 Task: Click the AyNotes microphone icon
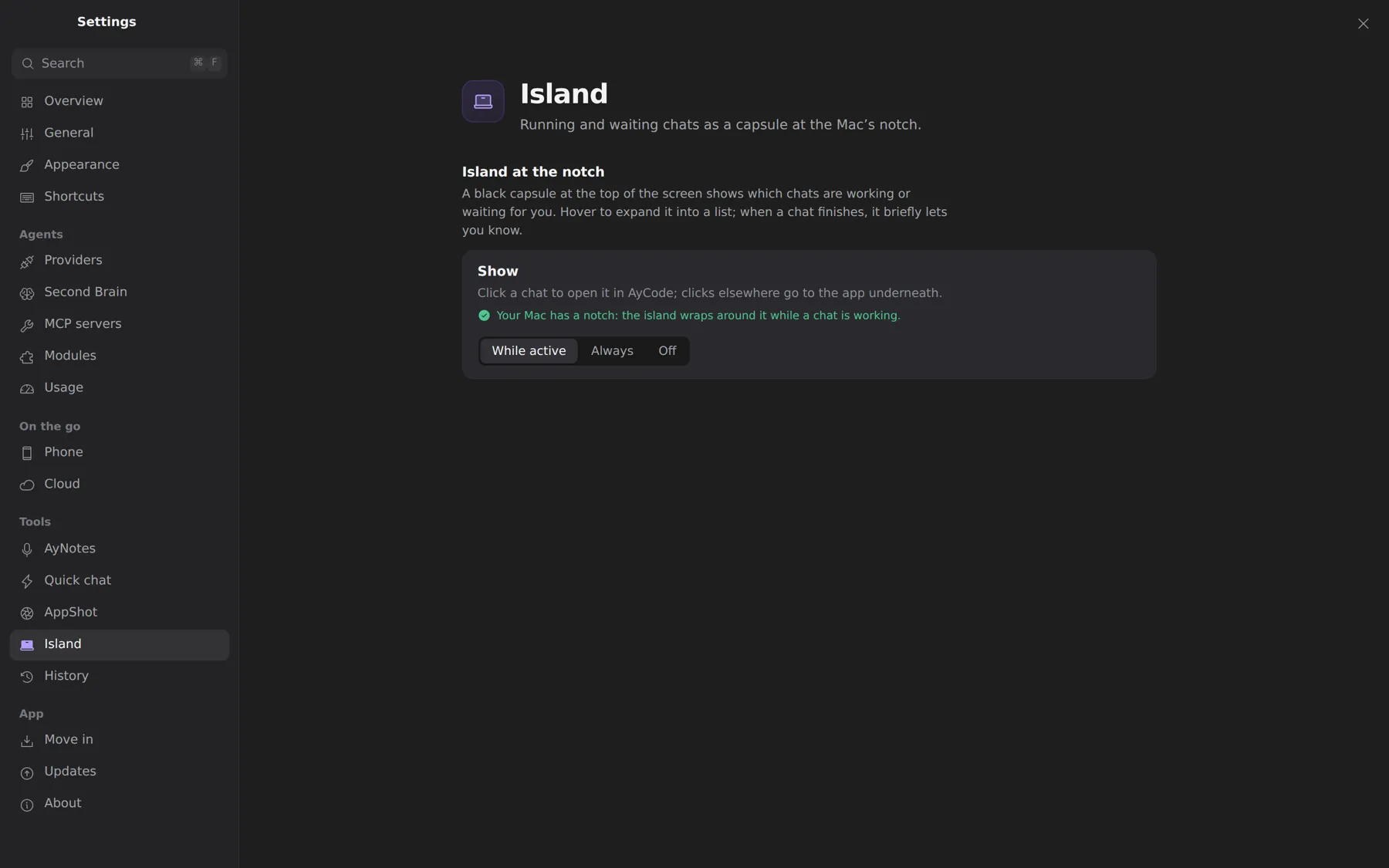click(x=27, y=549)
